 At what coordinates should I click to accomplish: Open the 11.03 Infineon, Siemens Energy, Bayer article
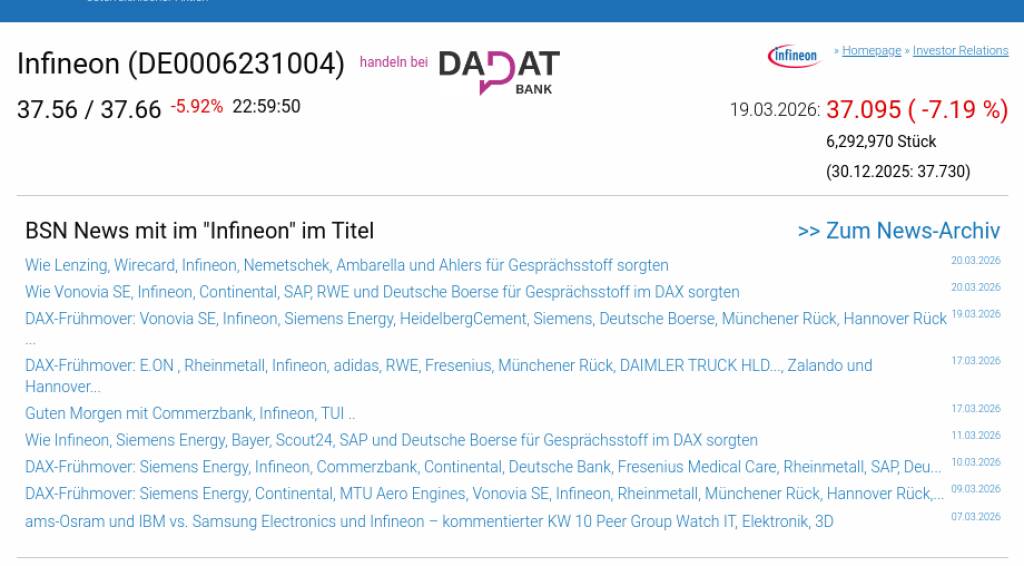coord(391,441)
